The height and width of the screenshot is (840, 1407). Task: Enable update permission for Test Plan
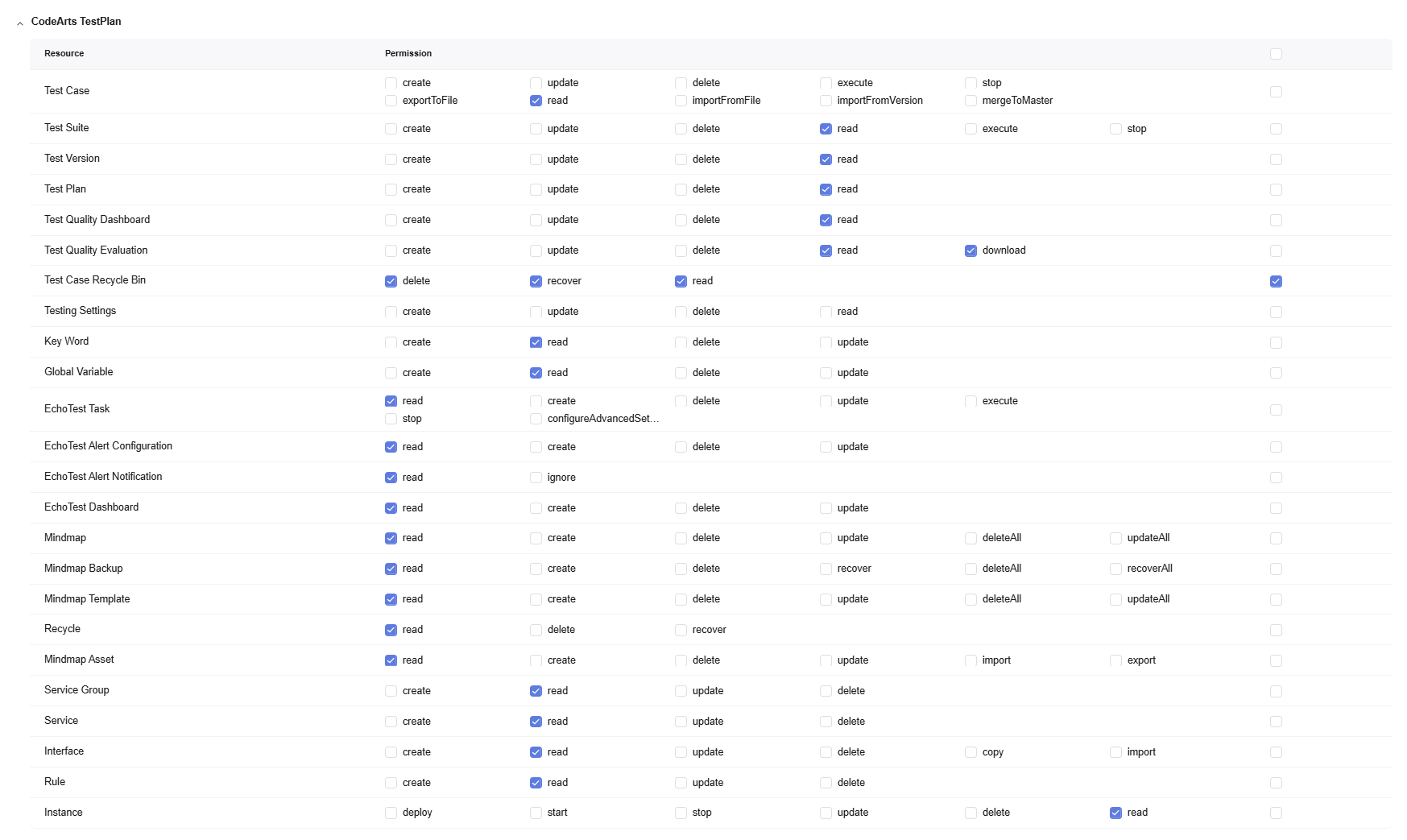click(x=536, y=189)
